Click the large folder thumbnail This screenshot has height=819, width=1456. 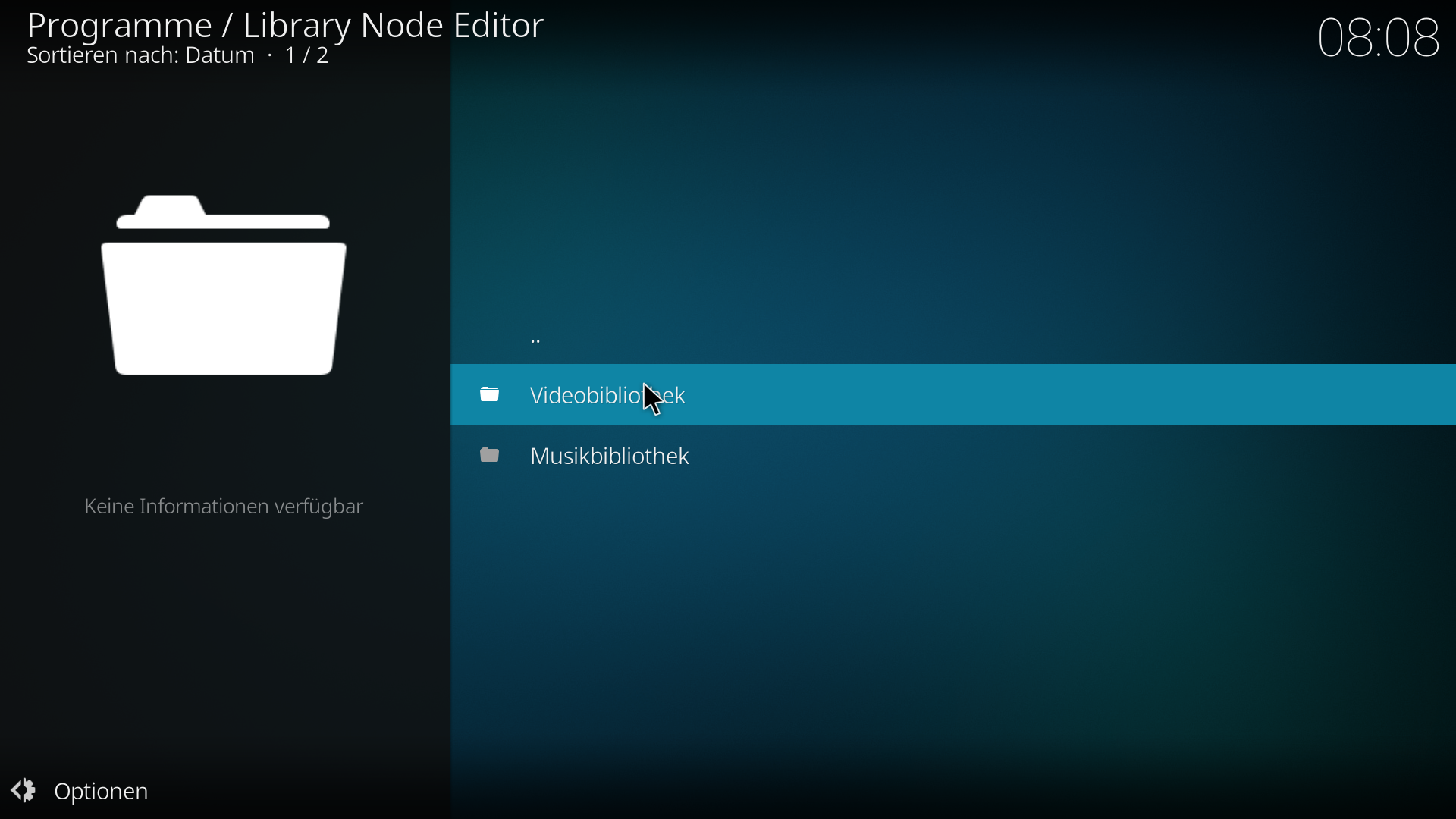coord(224,286)
